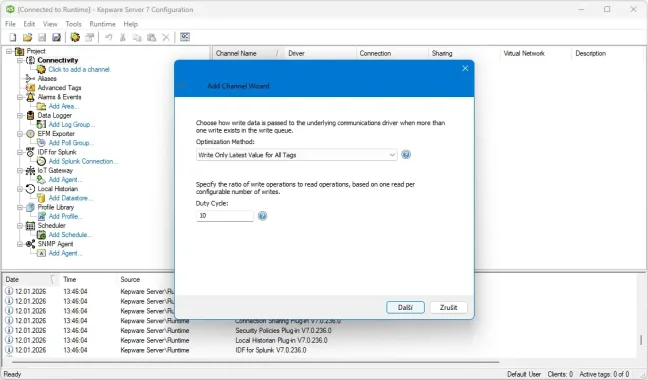The image size is (648, 380).
Task: Click the New Channel gear toolbar icon
Action: (x=75, y=38)
